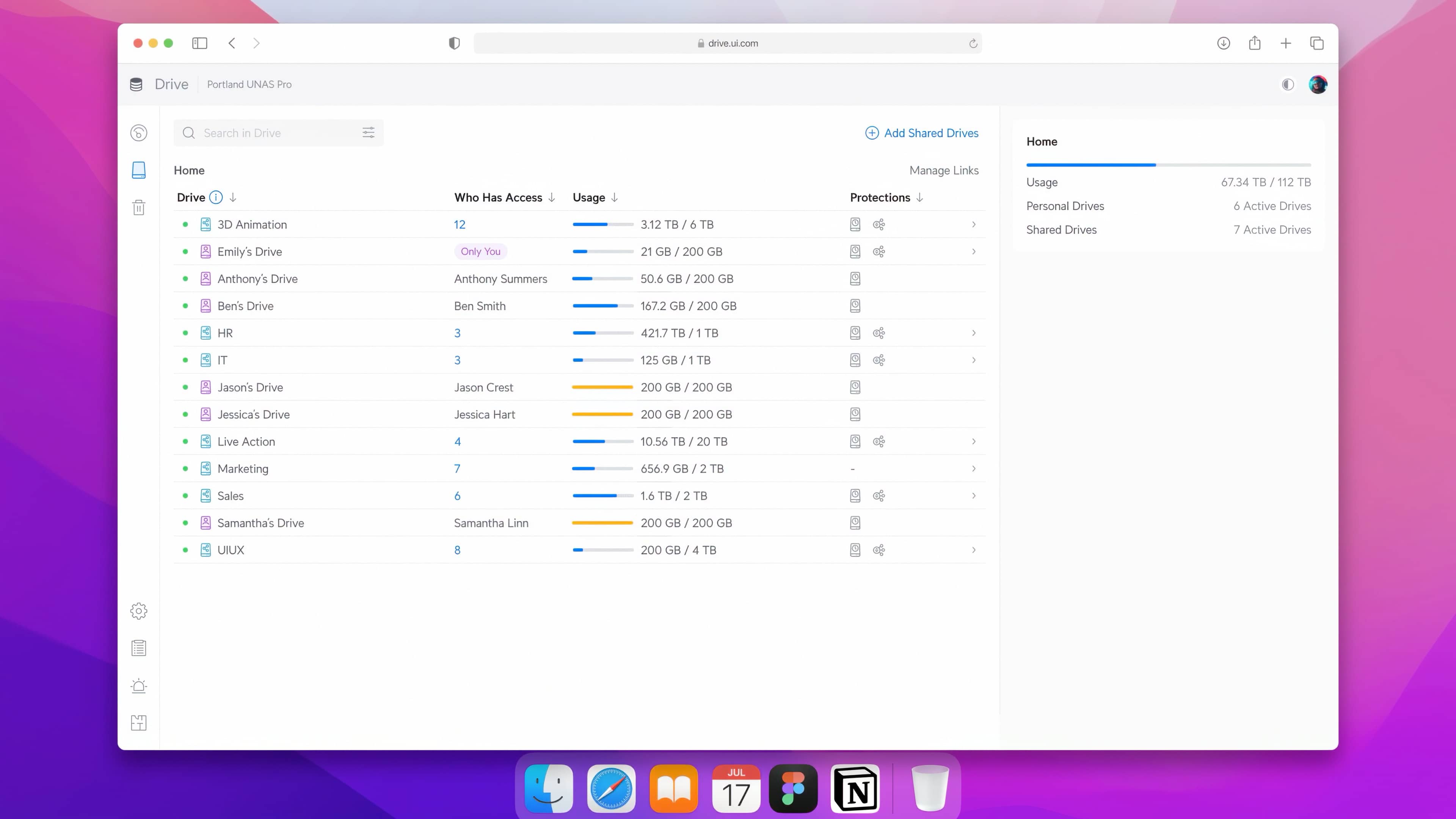Click the Only You access badge on Emily's Drive
This screenshot has height=819, width=1456.
[x=480, y=251]
